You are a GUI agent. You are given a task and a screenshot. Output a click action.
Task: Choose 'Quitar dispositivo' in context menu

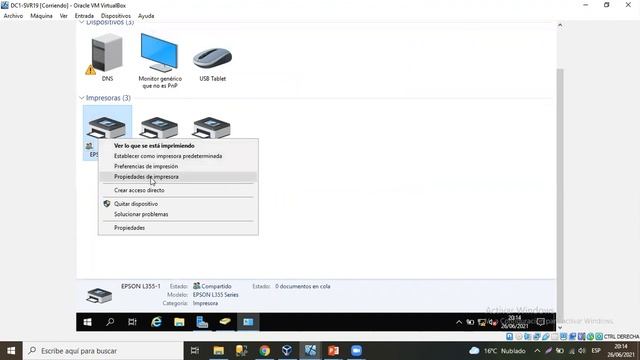tap(178, 204)
